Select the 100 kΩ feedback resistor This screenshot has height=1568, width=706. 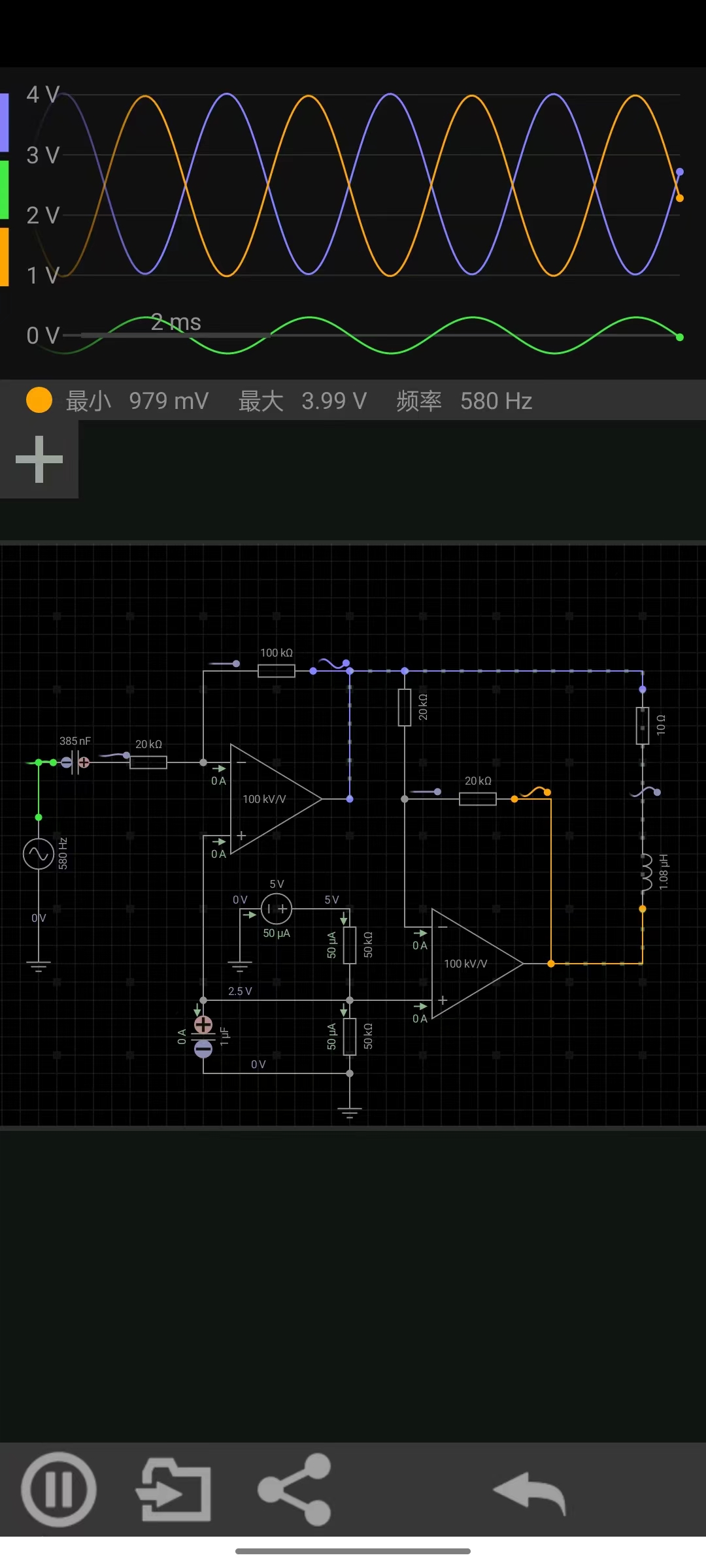(277, 671)
